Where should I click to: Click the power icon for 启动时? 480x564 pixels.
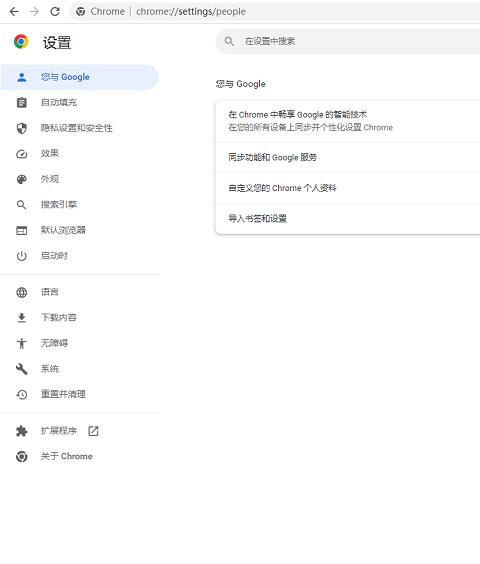pos(22,256)
